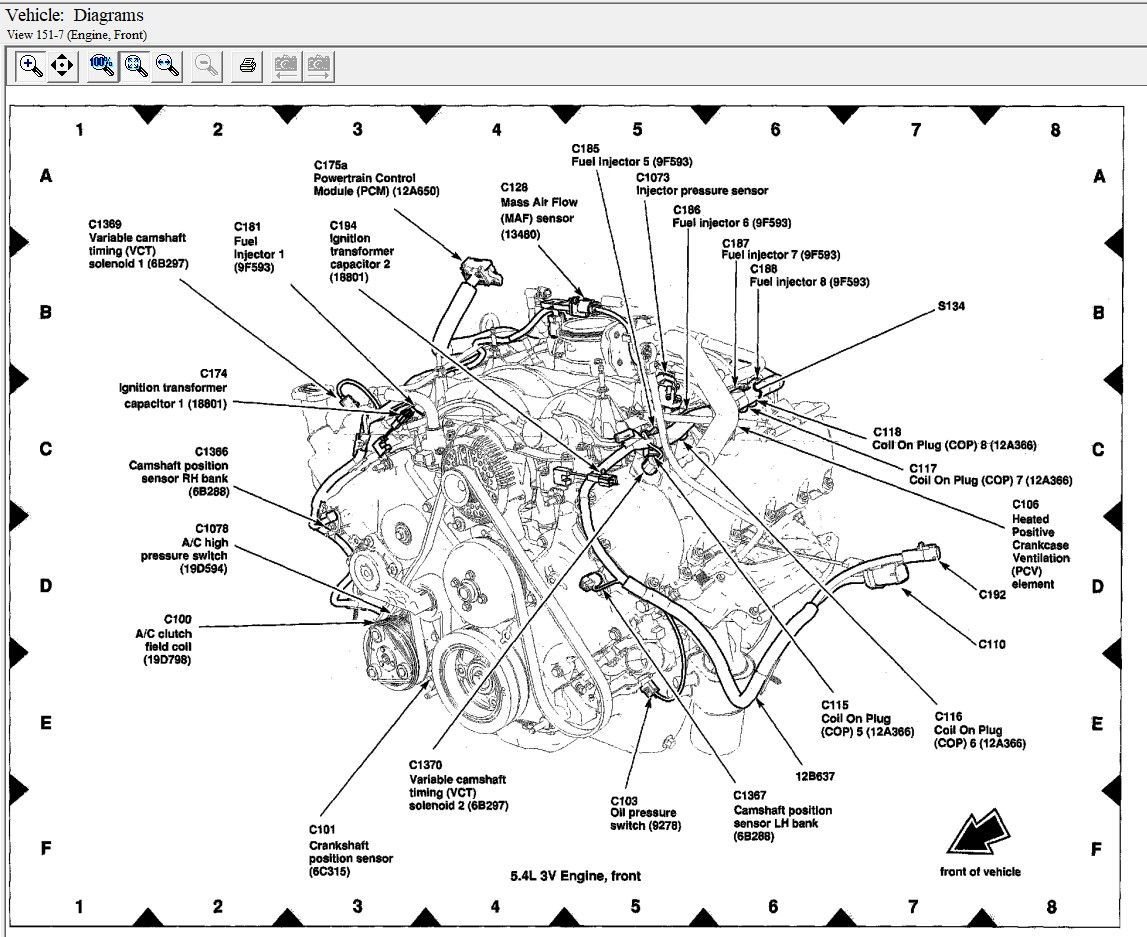Click the C1073 Injector pressure sensor label
1147x937 pixels.
point(702,184)
